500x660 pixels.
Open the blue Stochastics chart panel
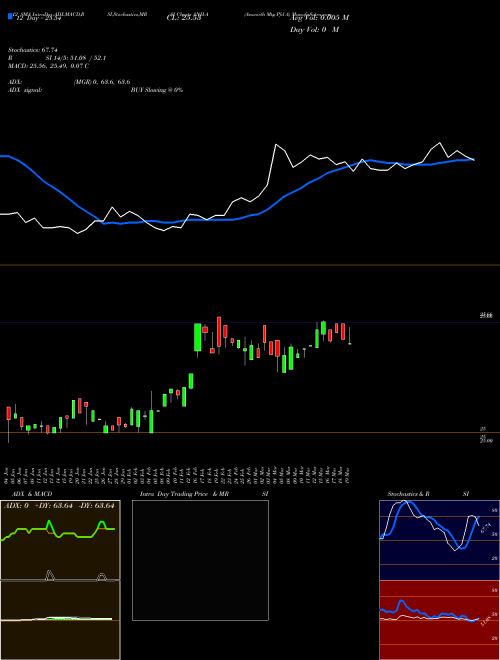[x=439, y=540]
